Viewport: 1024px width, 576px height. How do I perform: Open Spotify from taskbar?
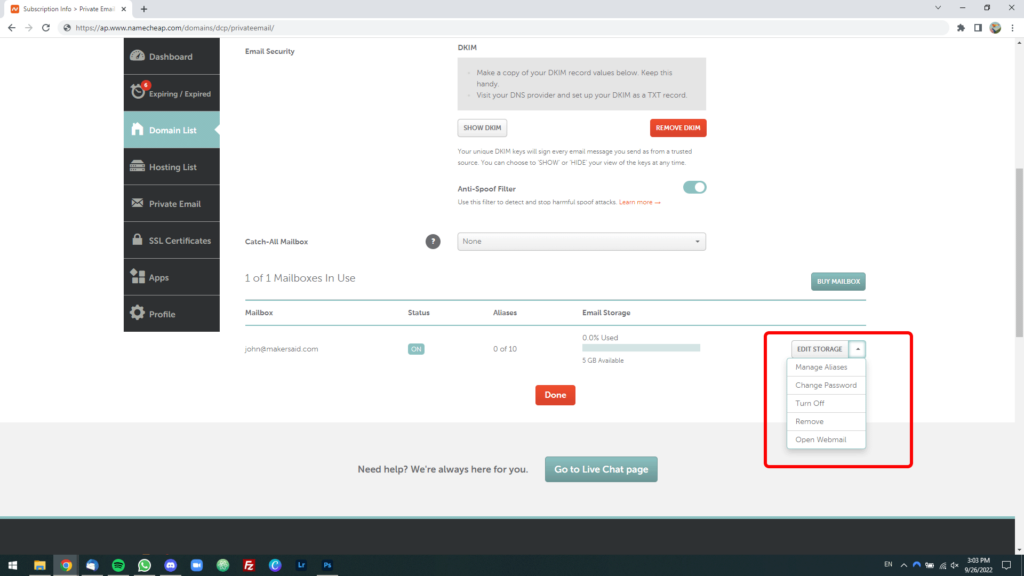[x=118, y=566]
